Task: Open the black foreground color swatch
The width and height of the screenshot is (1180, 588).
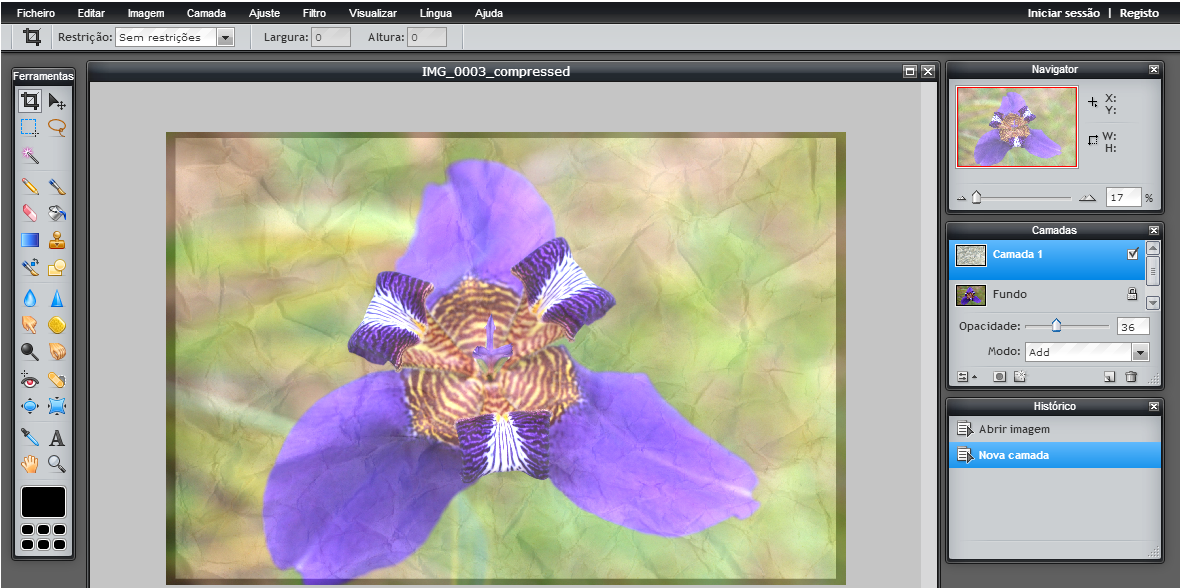Action: click(x=44, y=502)
